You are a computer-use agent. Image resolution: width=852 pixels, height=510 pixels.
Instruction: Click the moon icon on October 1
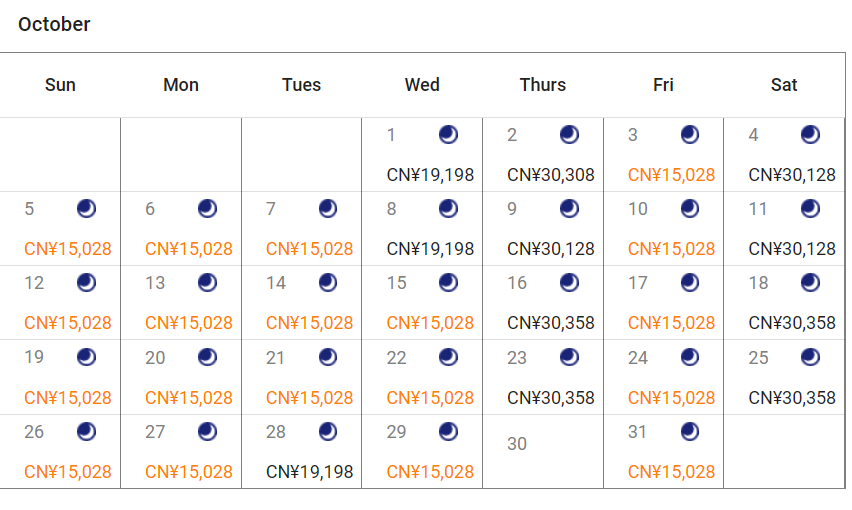click(x=448, y=134)
